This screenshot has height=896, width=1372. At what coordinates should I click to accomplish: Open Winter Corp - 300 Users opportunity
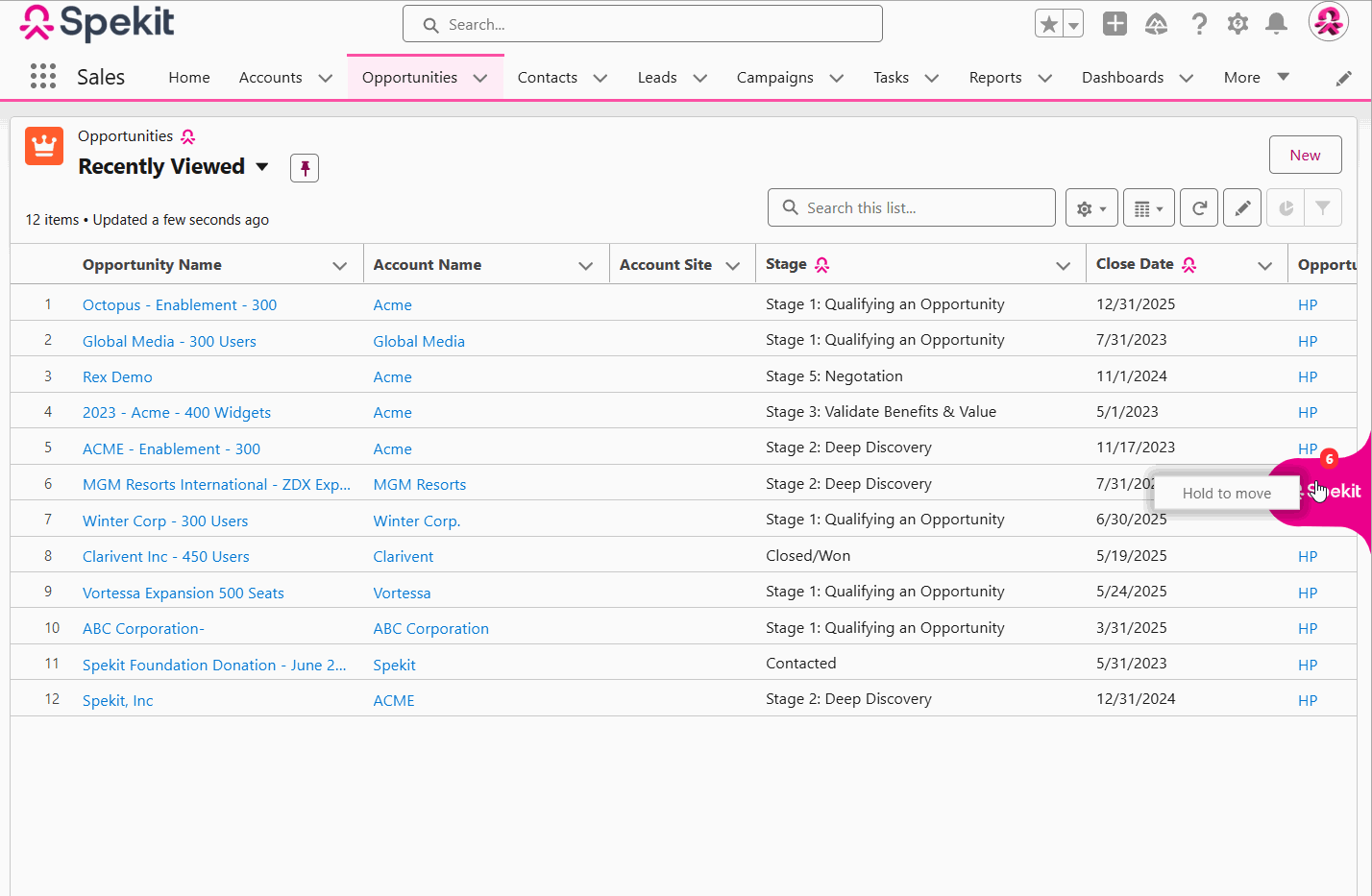click(165, 521)
